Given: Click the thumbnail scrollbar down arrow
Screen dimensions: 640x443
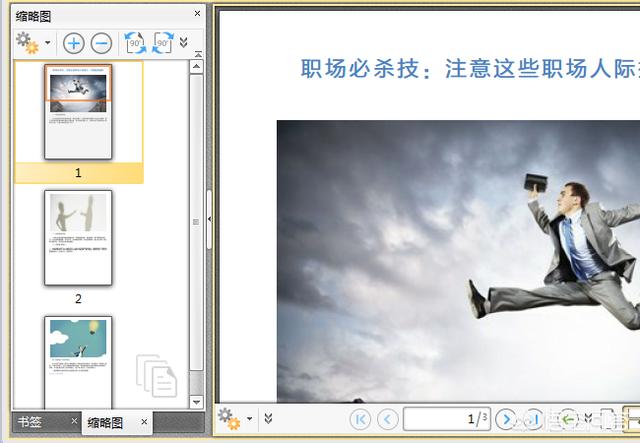Looking at the screenshot, I should (196, 402).
